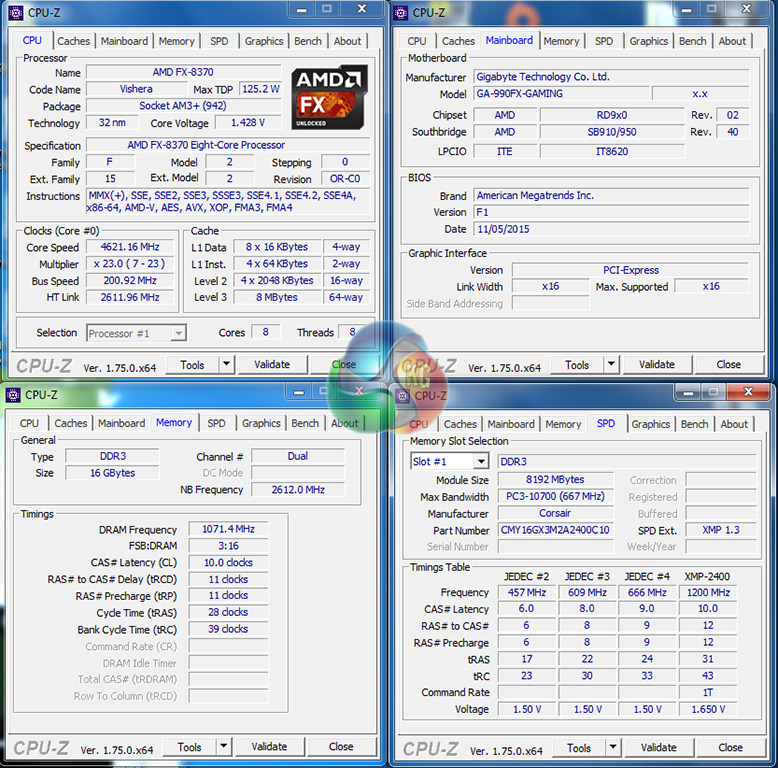The height and width of the screenshot is (768, 778).
Task: Minimize the Mainboard CPU-Z window
Action: 686,9
